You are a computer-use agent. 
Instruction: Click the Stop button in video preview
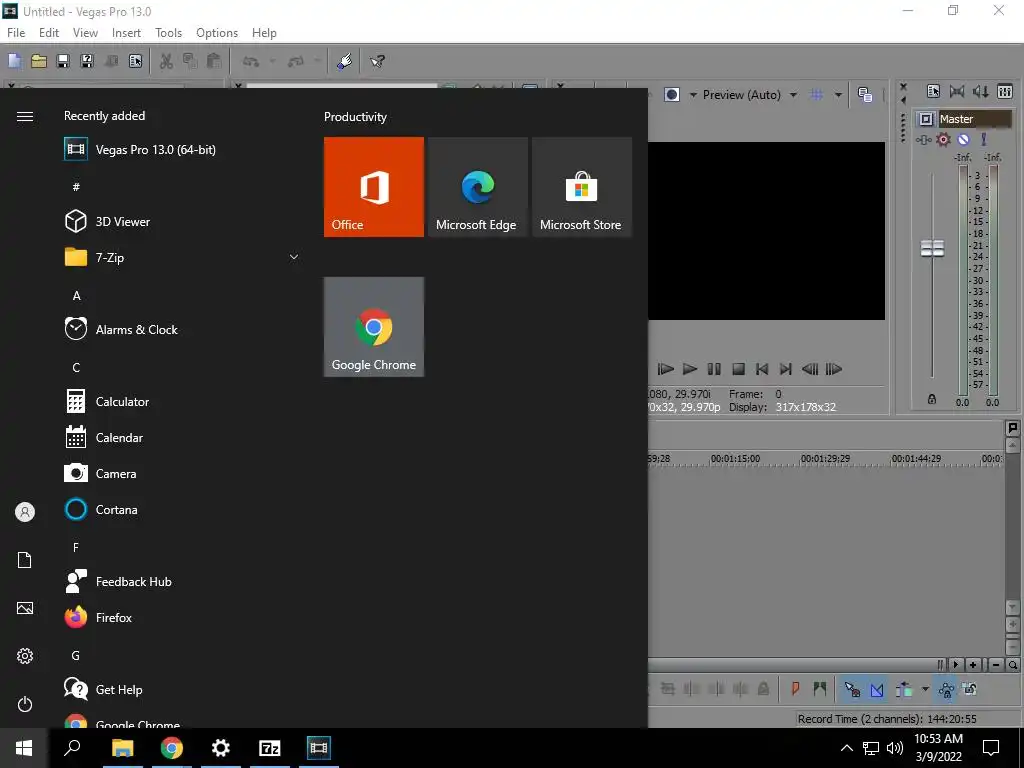(x=738, y=369)
